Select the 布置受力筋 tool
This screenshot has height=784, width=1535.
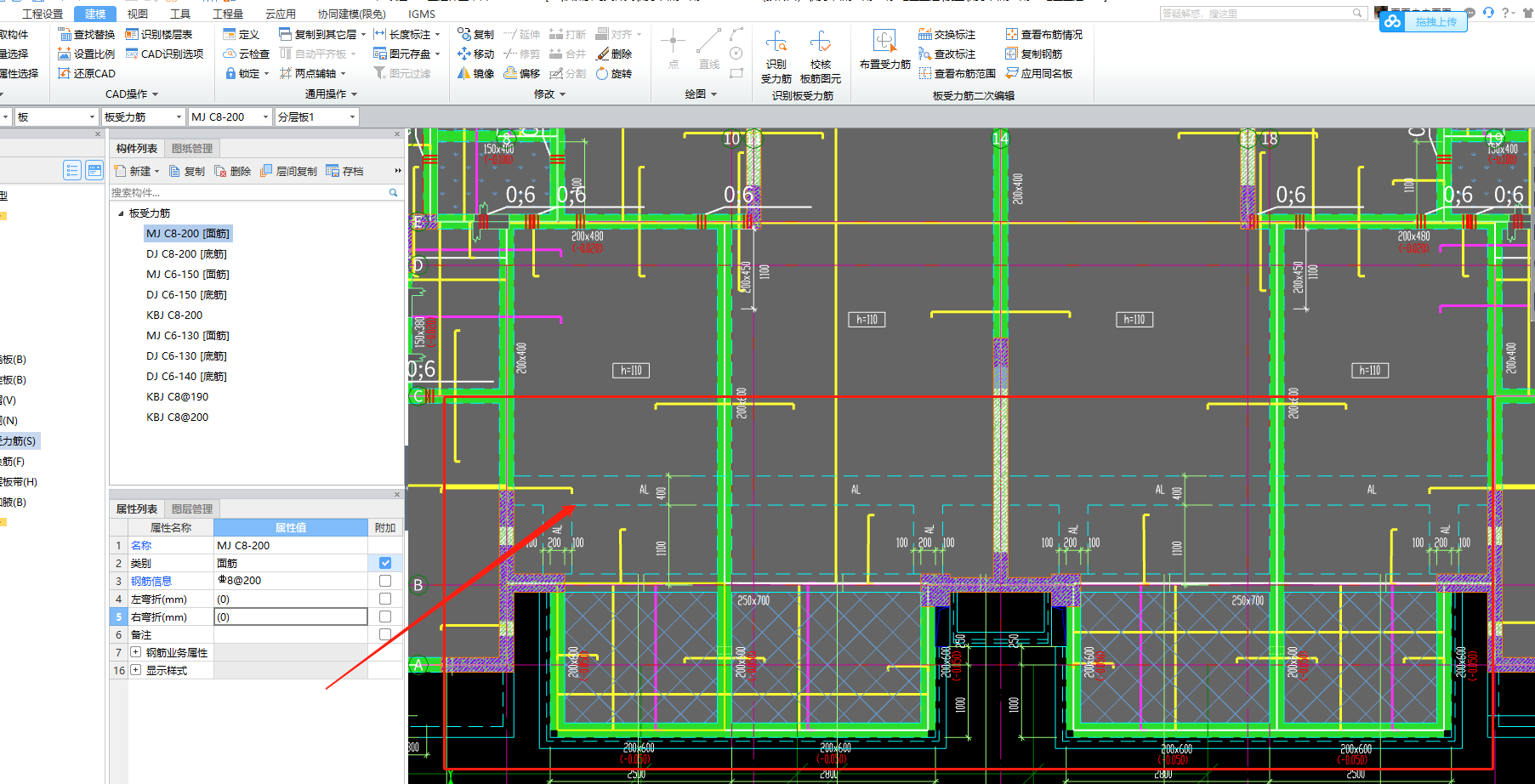884,49
